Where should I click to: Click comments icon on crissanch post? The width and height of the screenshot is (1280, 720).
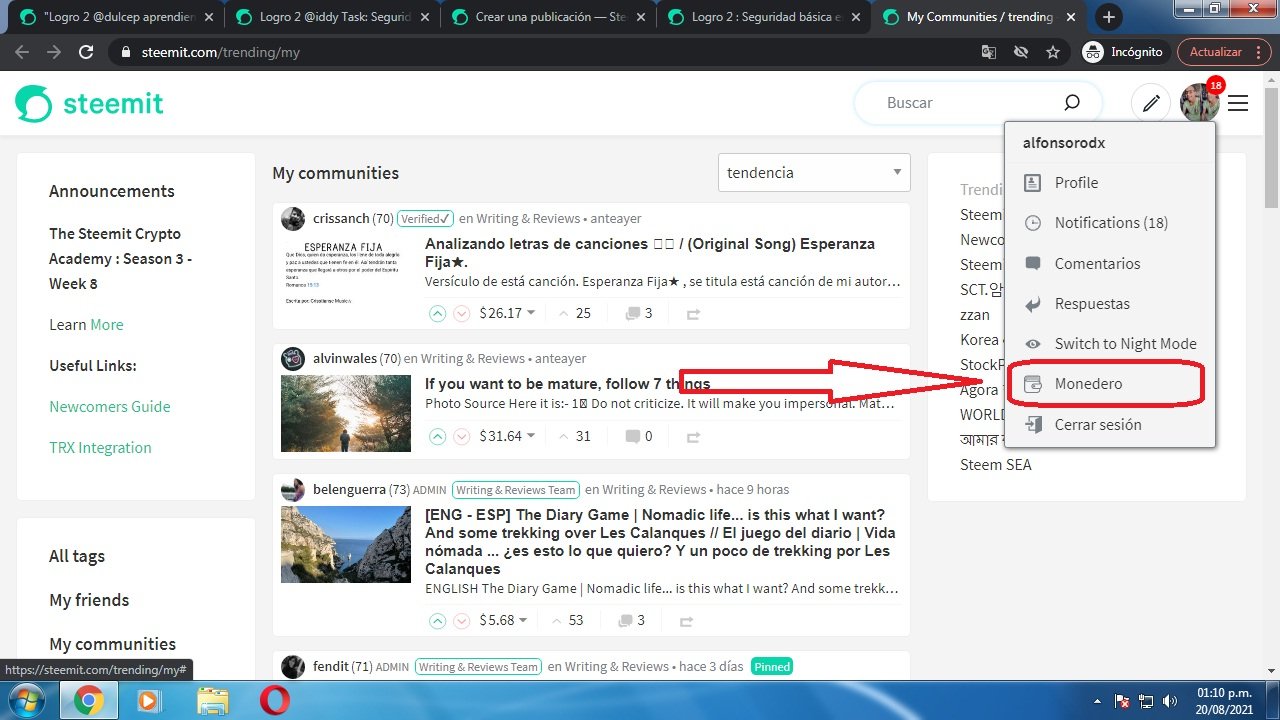tap(632, 313)
